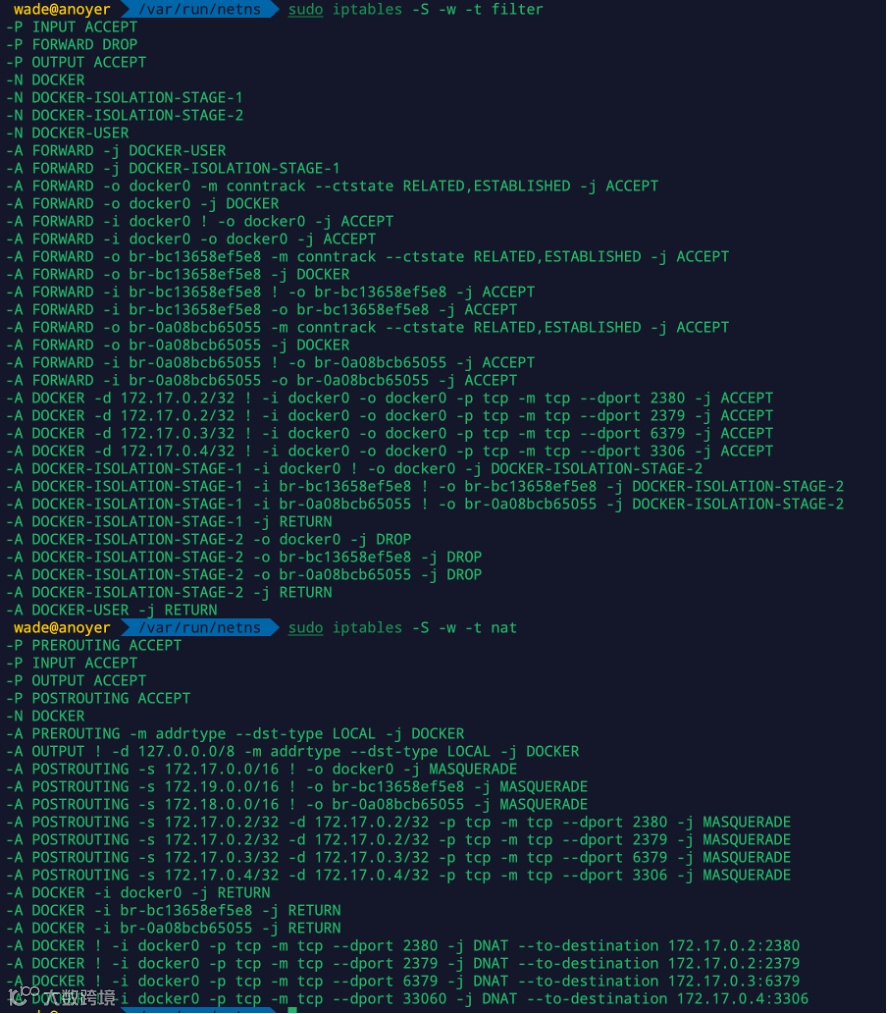Select line '-N DOCKER-ISOLATION-STAGE-2'
This screenshot has width=887, height=1014.
pos(125,115)
